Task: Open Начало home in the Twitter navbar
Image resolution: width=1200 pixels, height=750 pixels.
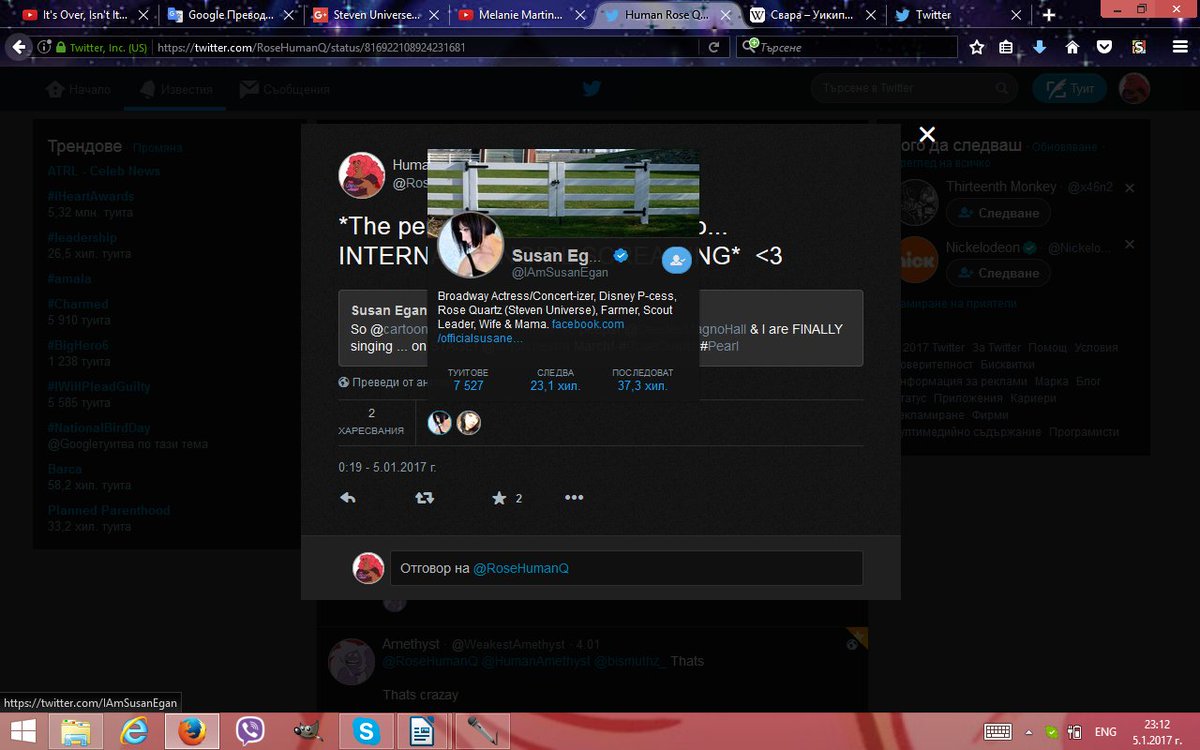Action: (x=80, y=89)
